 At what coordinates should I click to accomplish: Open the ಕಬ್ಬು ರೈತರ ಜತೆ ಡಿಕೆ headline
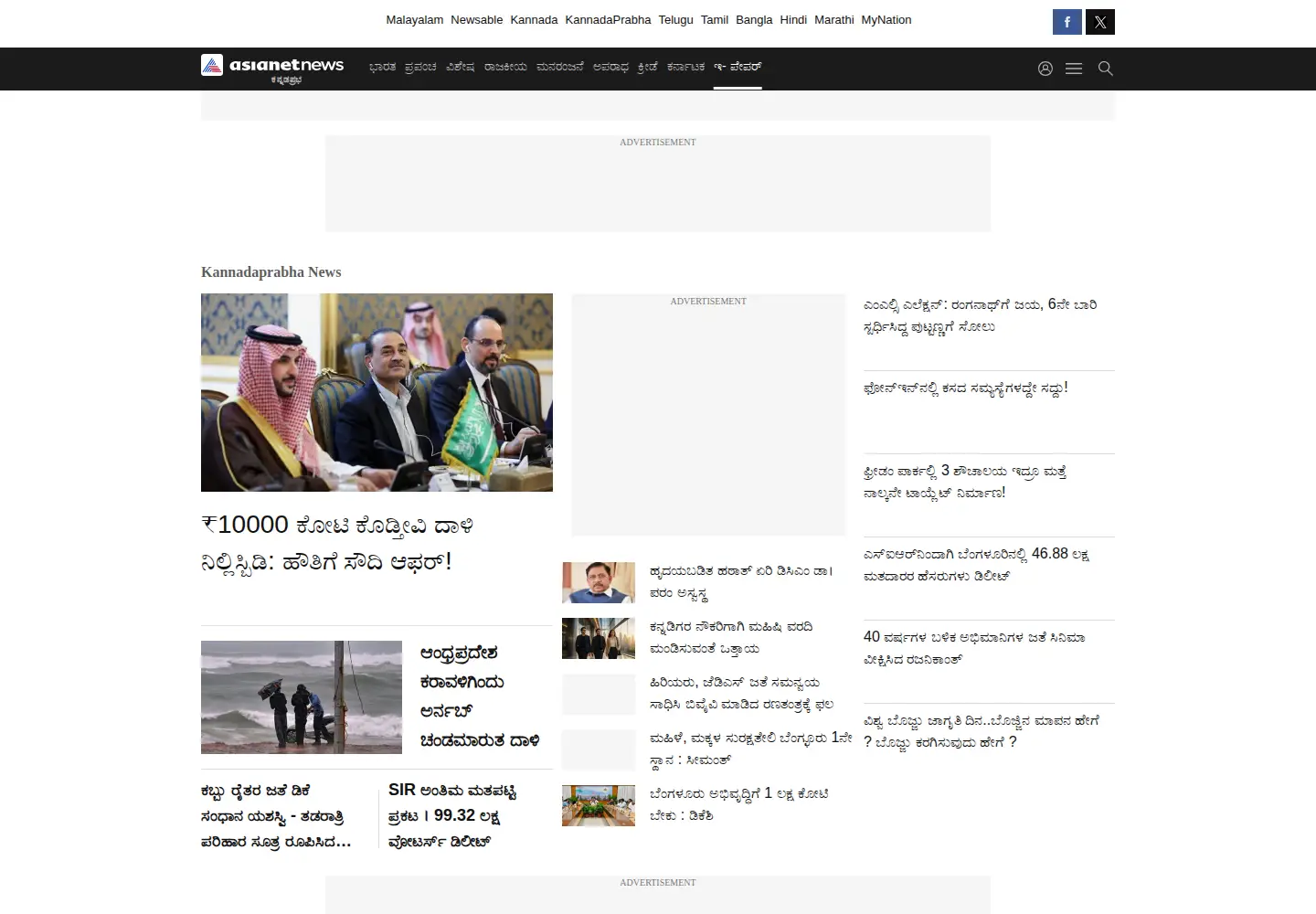[276, 815]
